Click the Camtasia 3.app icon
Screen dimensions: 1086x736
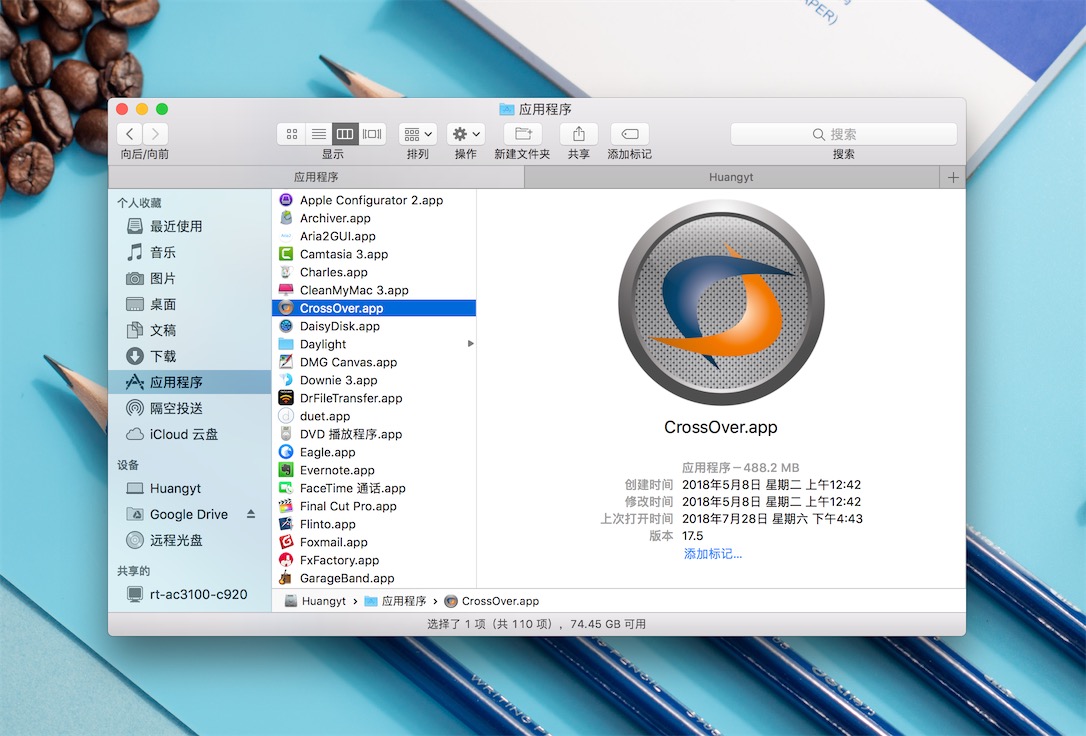coord(286,254)
